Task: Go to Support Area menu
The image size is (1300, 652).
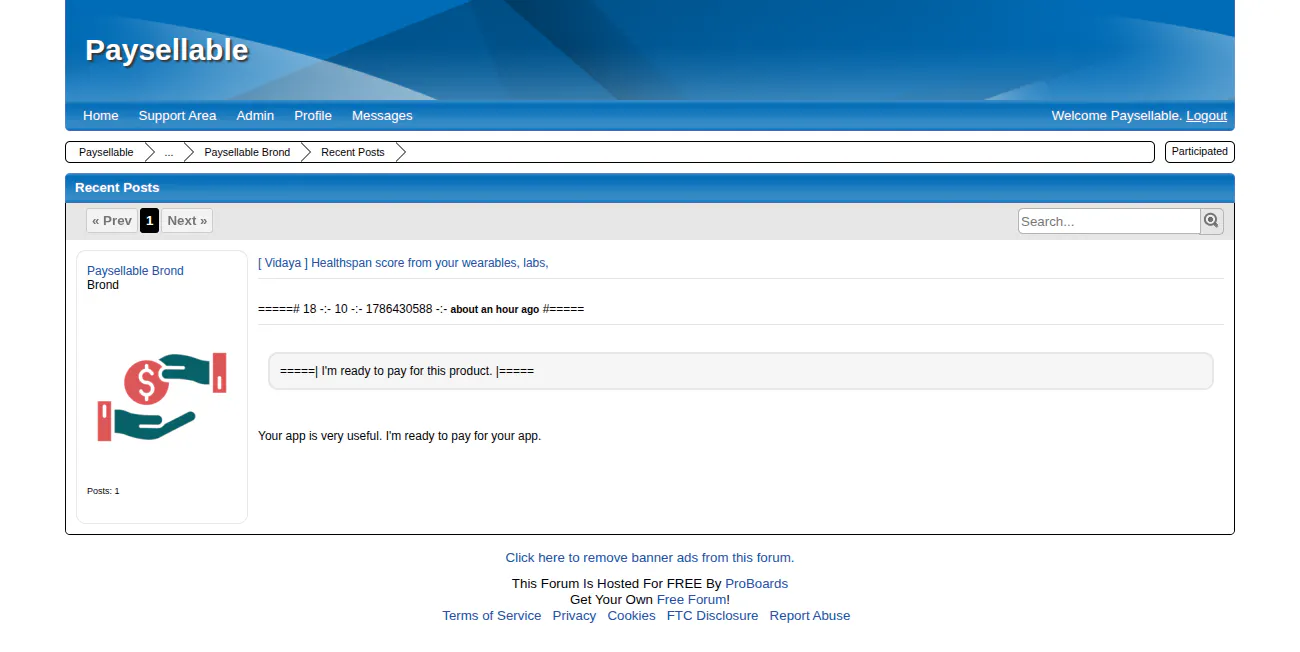Action: 177,116
